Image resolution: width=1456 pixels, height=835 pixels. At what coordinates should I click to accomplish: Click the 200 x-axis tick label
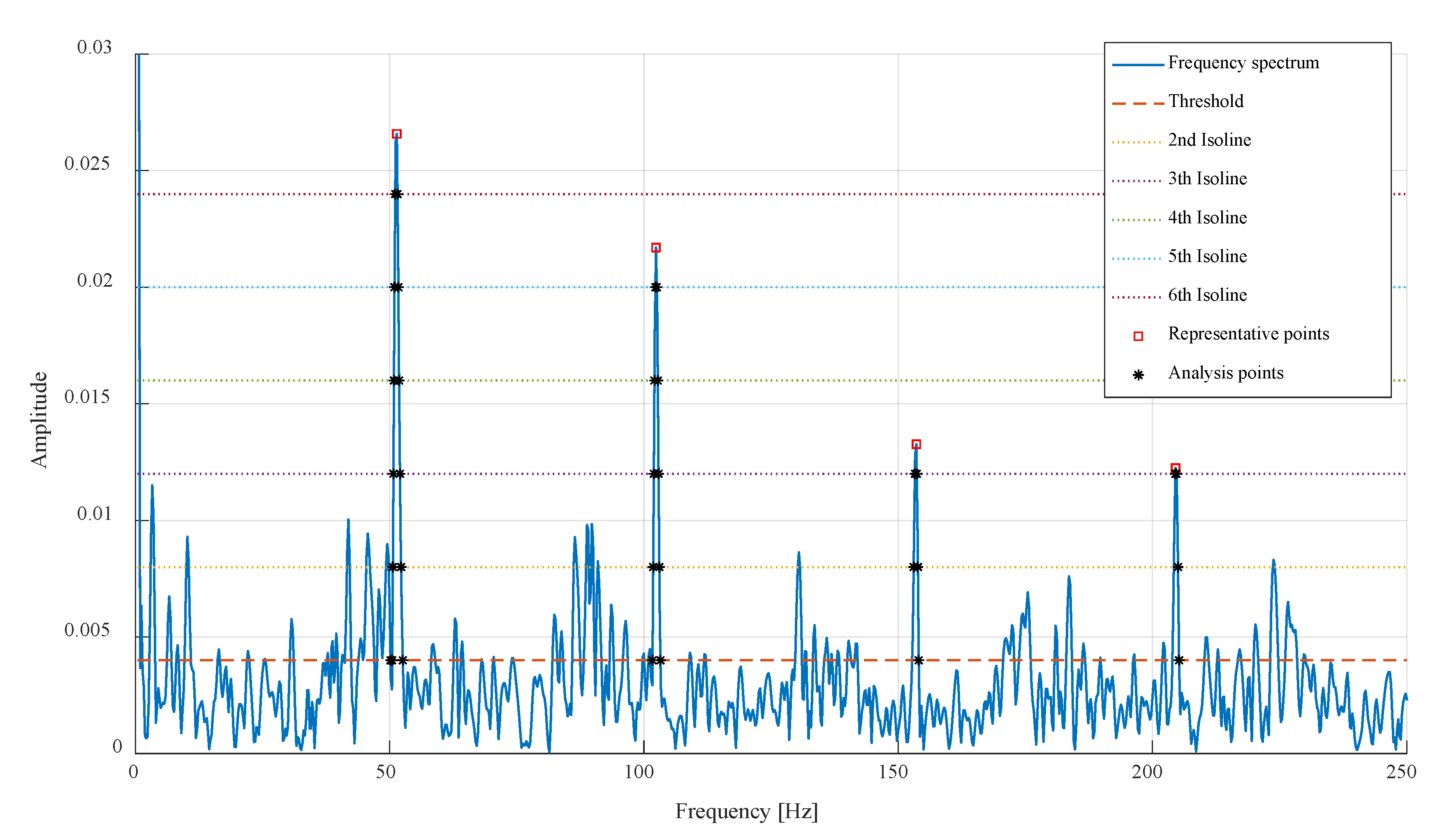pos(1146,772)
